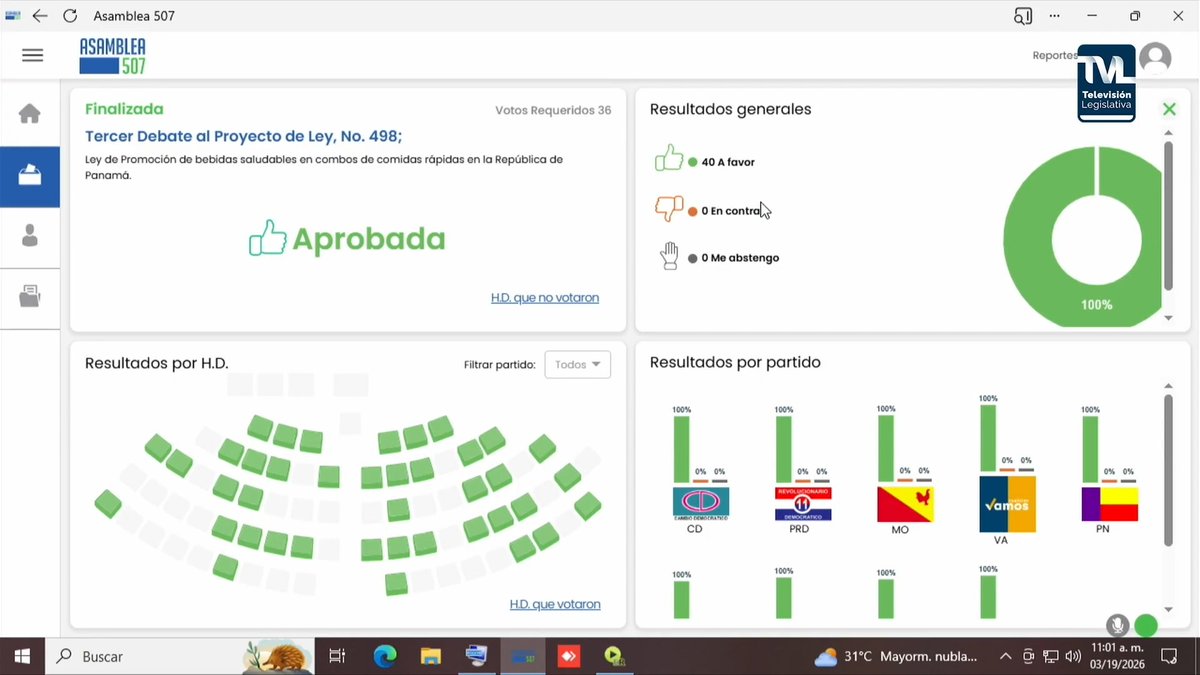
Task: Refresh the Asamblea 507 app
Action: coord(70,16)
